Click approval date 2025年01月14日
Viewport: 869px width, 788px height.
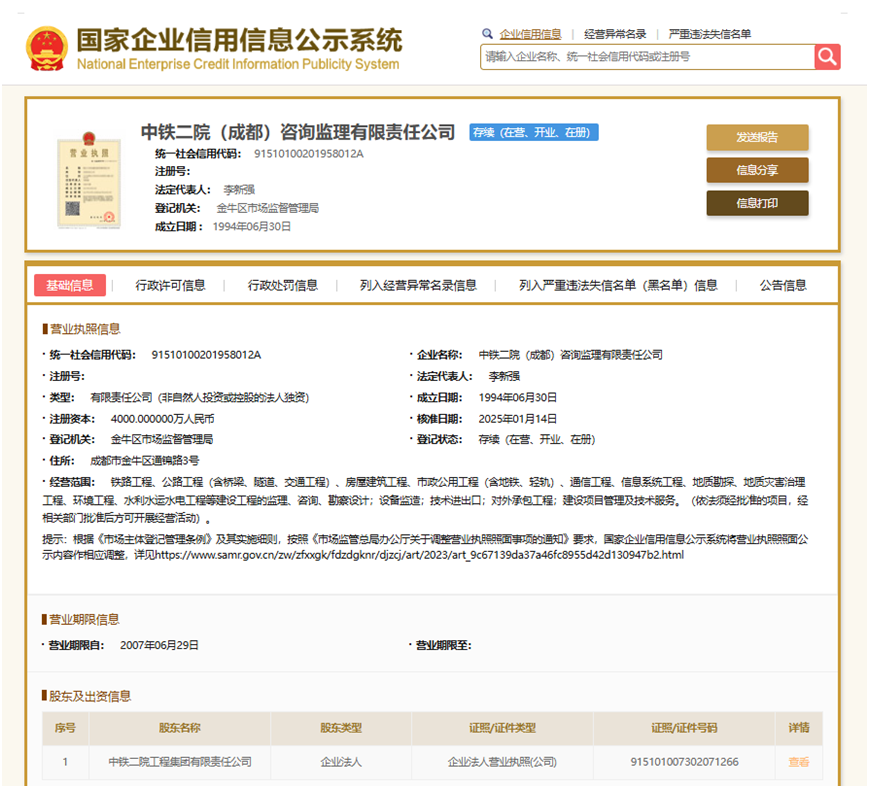click(x=518, y=419)
